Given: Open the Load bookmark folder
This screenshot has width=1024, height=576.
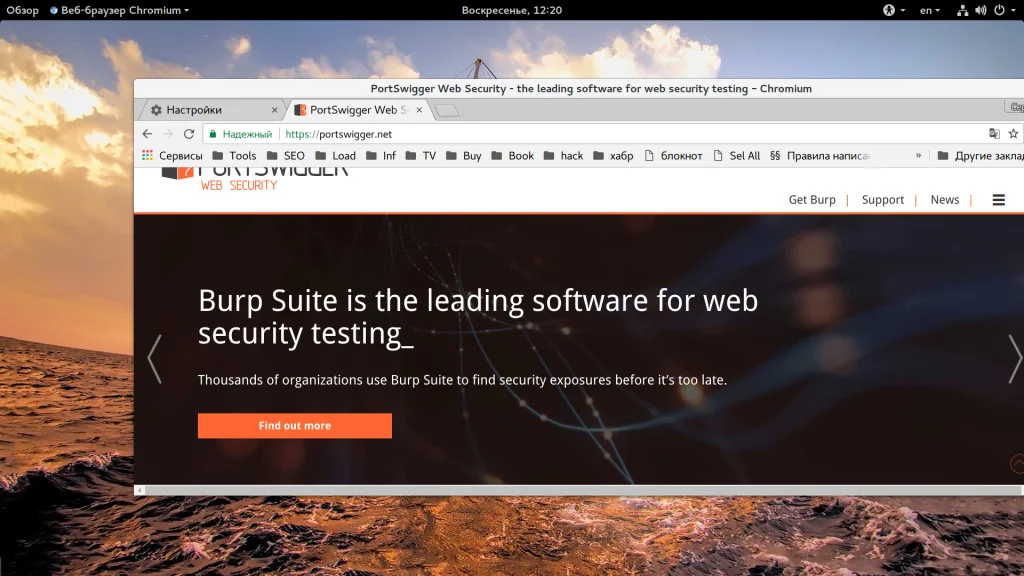Looking at the screenshot, I should coord(336,155).
